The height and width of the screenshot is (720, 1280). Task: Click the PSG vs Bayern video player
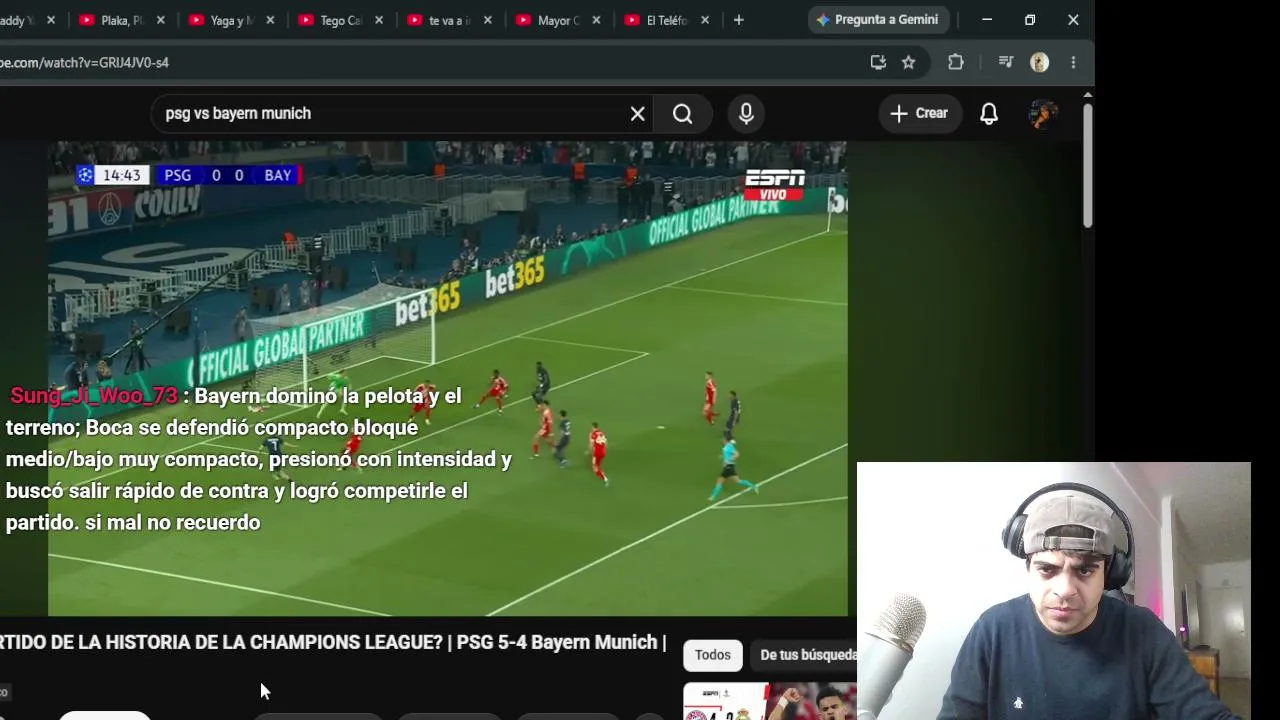pyautogui.click(x=448, y=378)
